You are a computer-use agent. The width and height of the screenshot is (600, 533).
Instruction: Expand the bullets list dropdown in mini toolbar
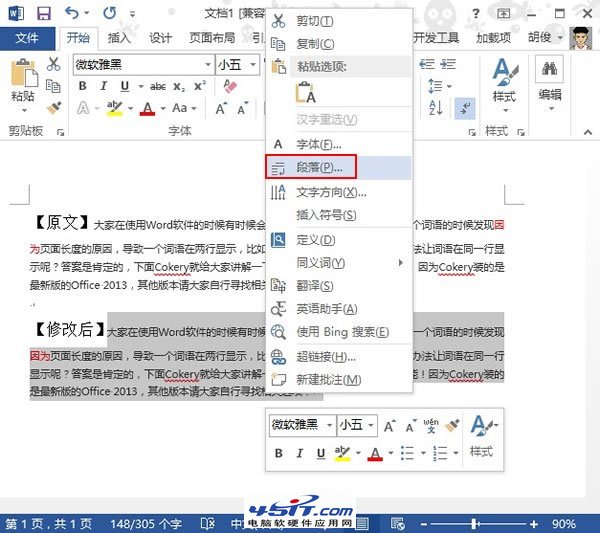pos(423,453)
